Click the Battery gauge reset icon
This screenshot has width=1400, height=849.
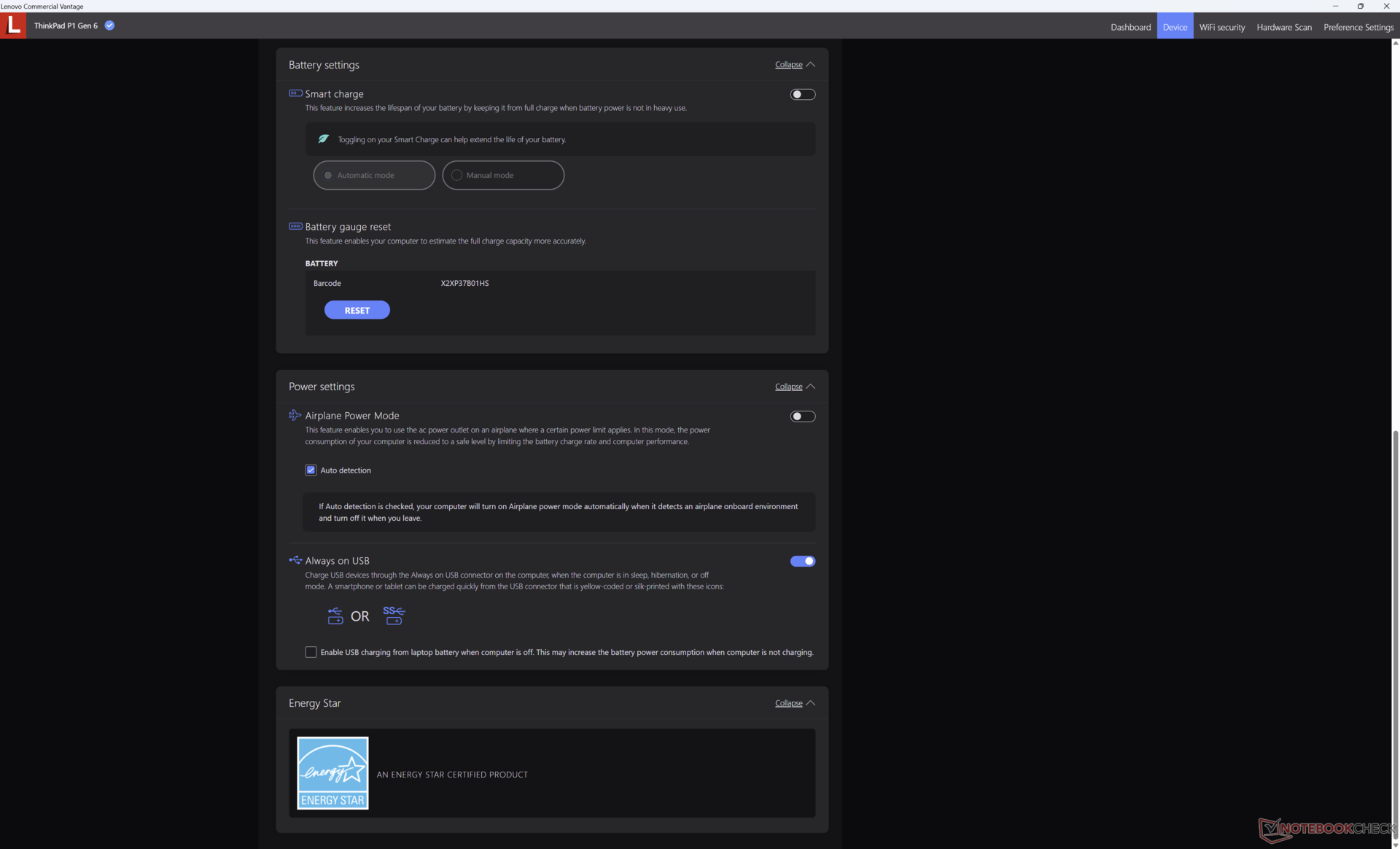(295, 226)
